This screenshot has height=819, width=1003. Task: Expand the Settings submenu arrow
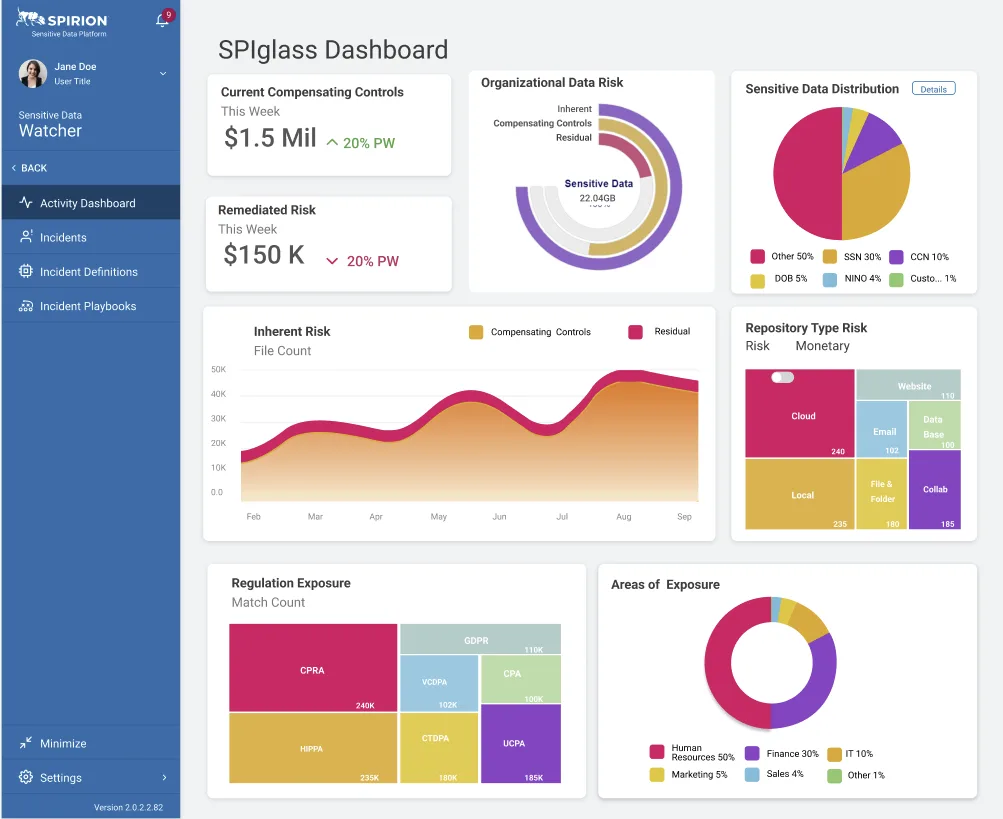[x=164, y=777]
